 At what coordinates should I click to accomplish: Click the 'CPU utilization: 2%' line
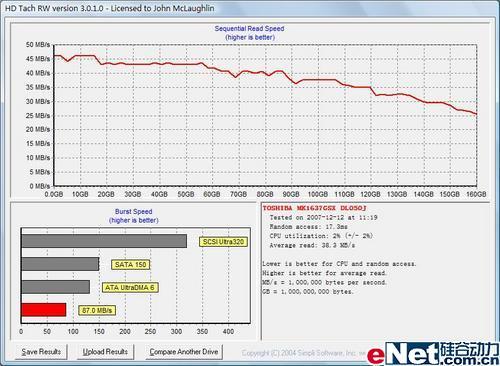coord(321,236)
